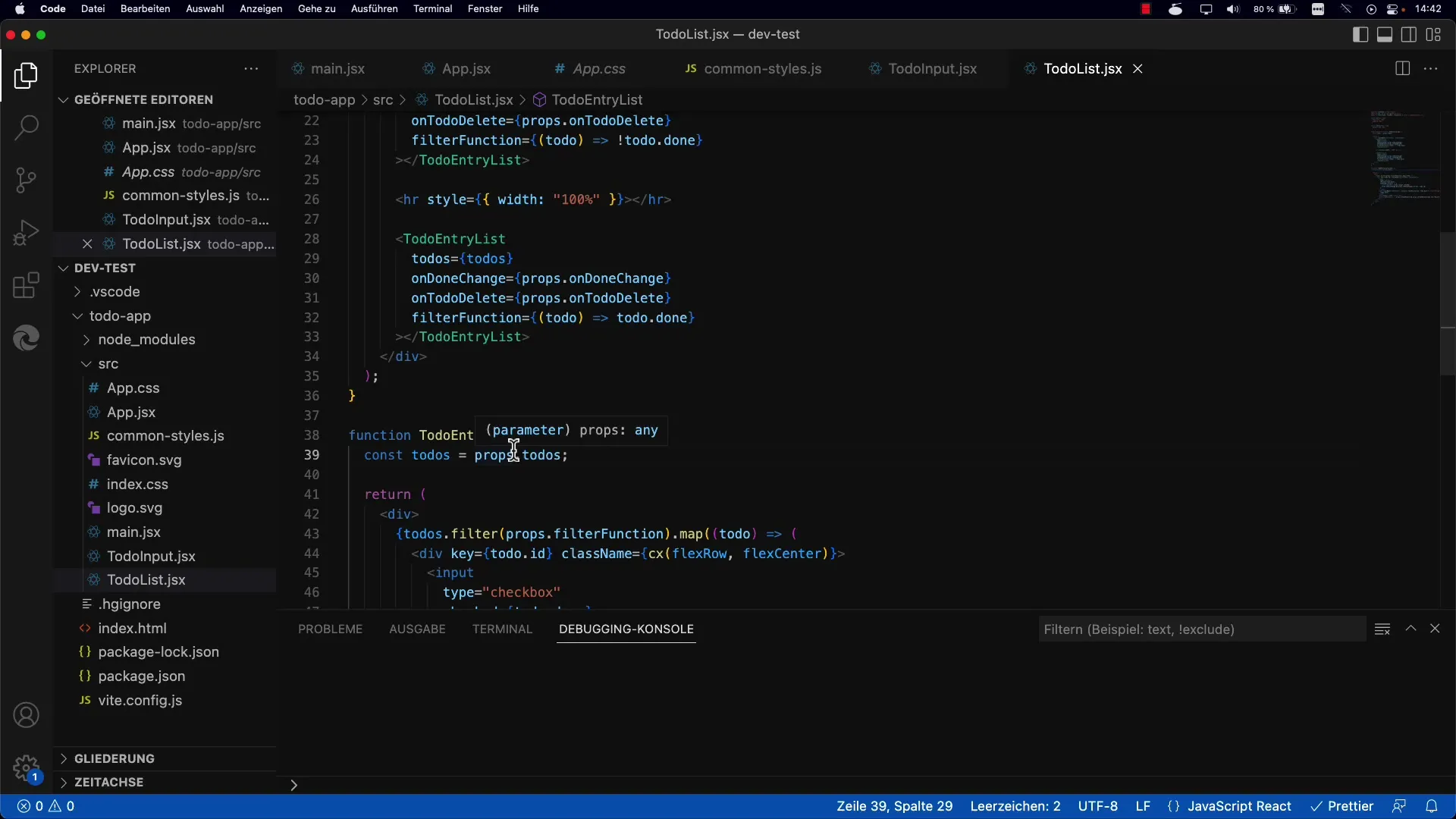Close the bottom panel
The height and width of the screenshot is (819, 1456).
[x=1435, y=629]
